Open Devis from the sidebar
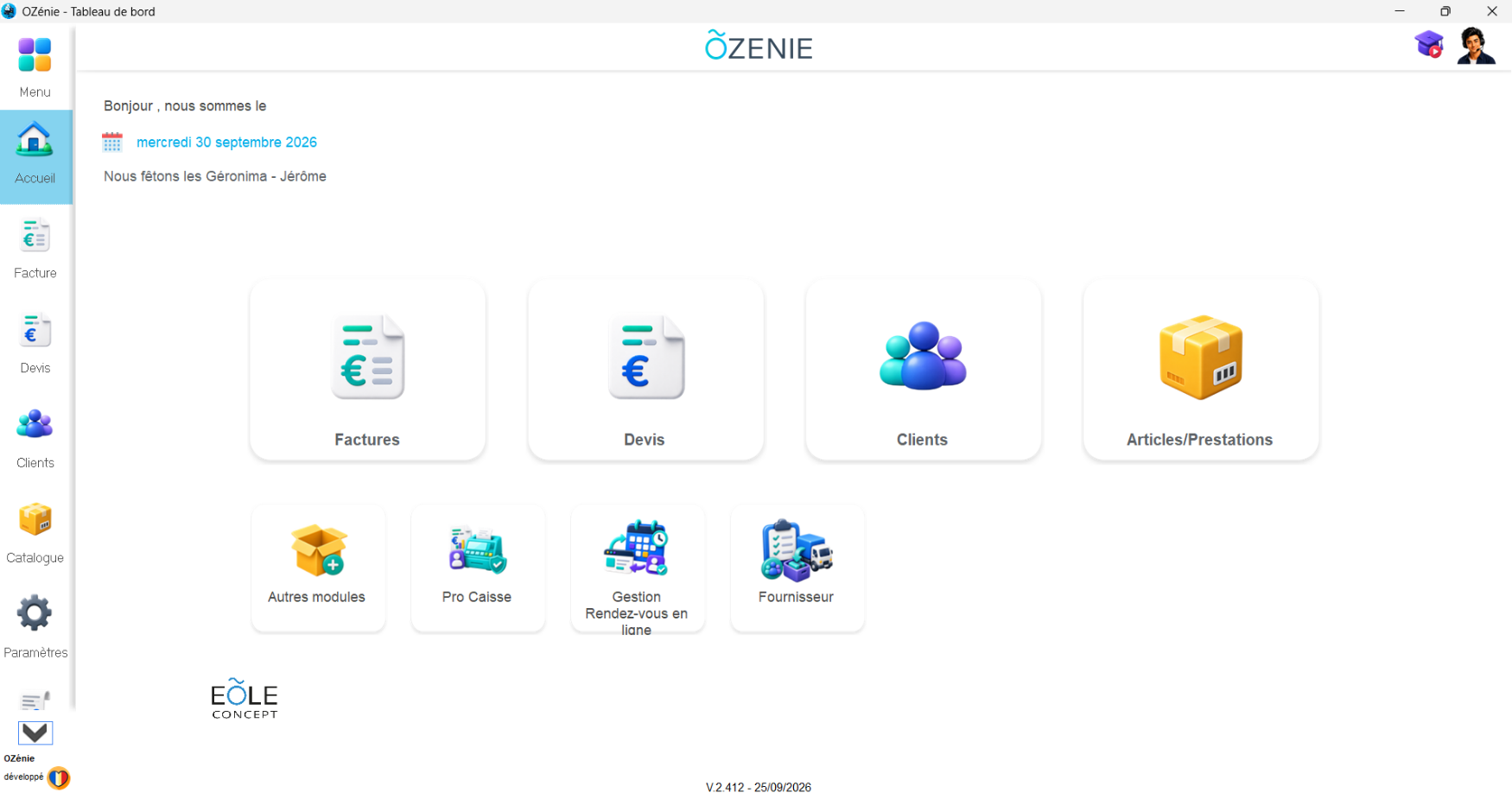 [x=35, y=344]
